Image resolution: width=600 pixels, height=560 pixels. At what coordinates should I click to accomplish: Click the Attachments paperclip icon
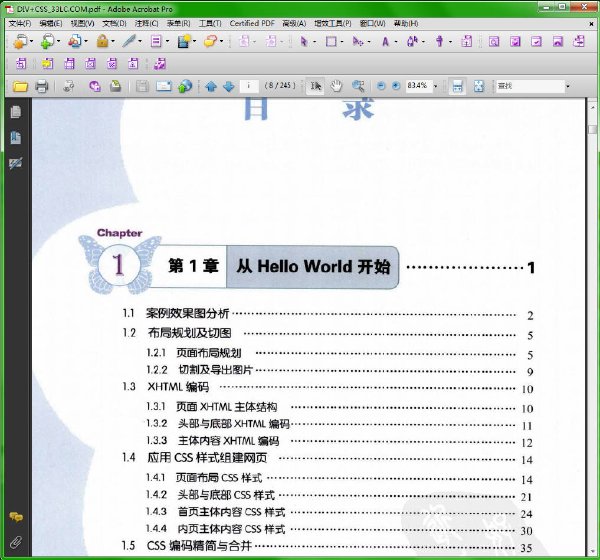tap(16, 542)
